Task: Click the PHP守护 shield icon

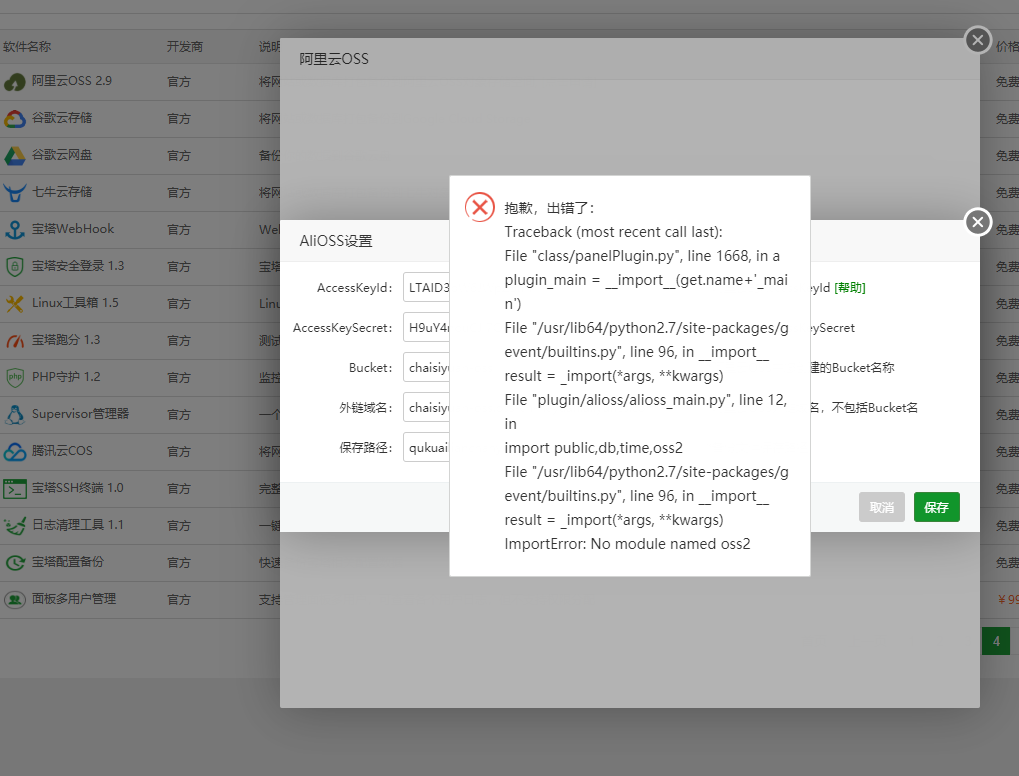Action: coord(14,378)
